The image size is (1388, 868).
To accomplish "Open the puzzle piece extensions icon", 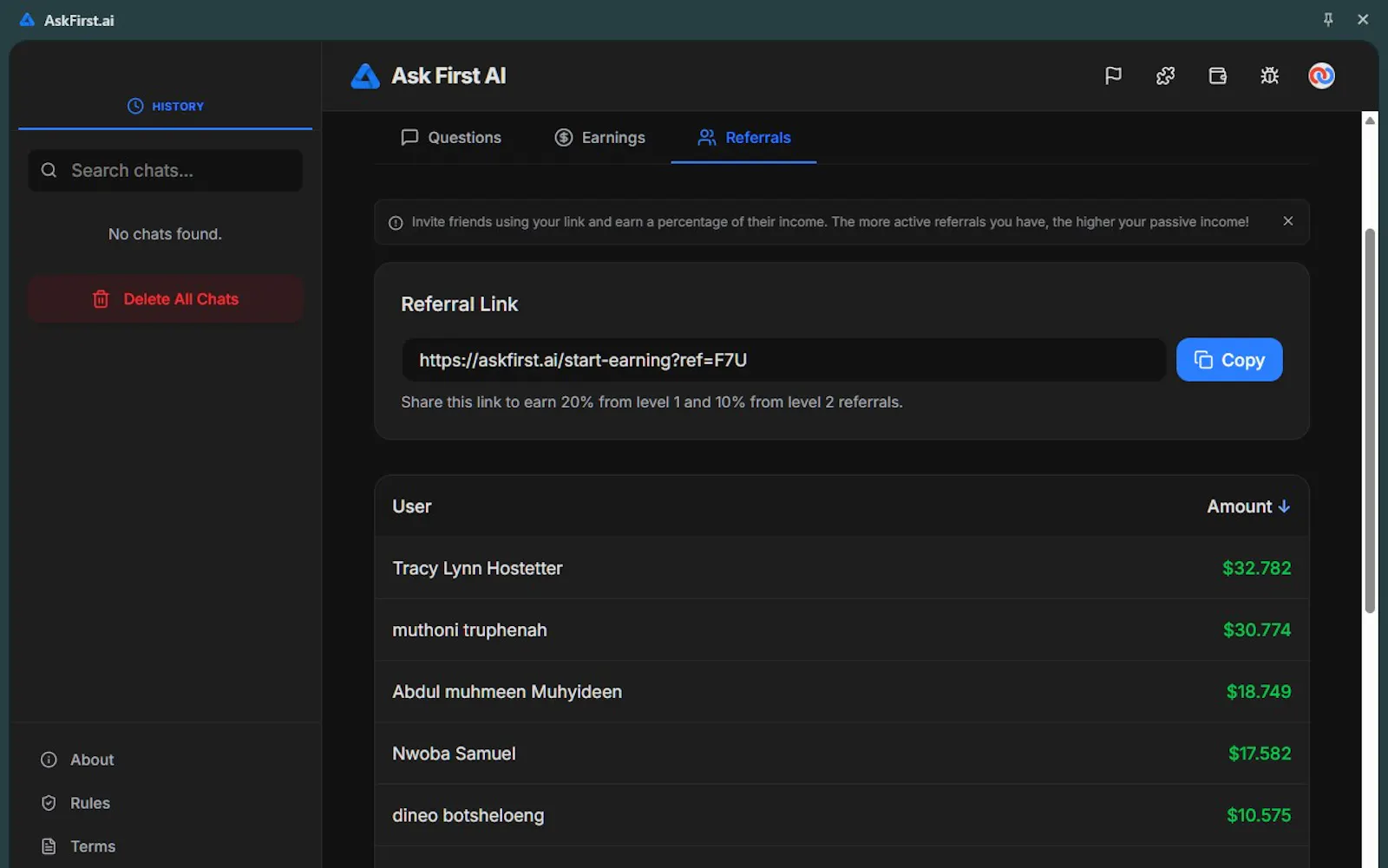I will 1165,76.
